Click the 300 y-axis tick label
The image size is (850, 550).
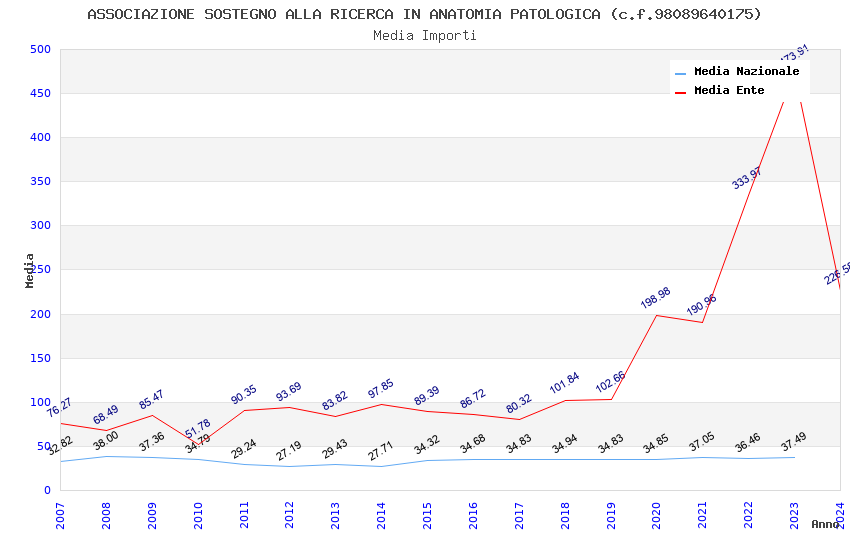point(40,225)
